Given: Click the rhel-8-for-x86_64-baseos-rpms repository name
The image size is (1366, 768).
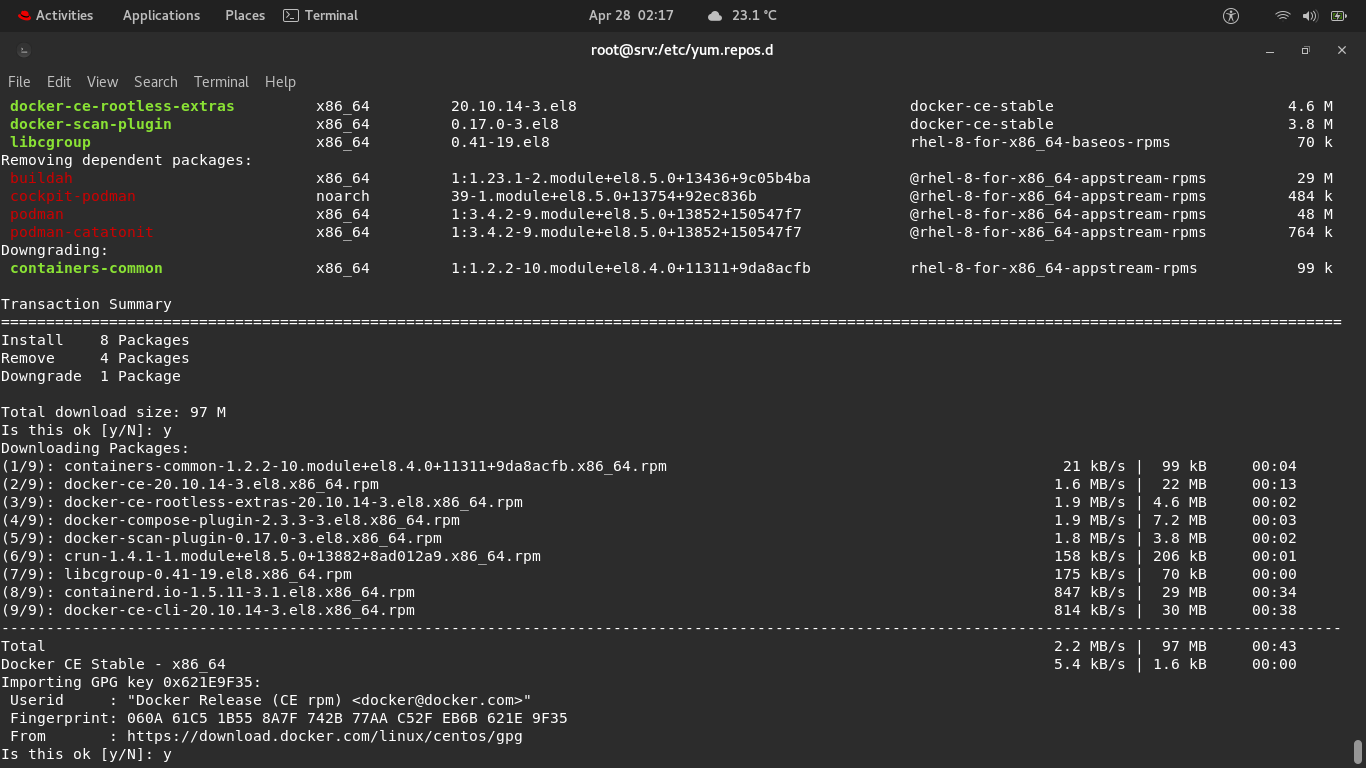Looking at the screenshot, I should coord(1040,142).
